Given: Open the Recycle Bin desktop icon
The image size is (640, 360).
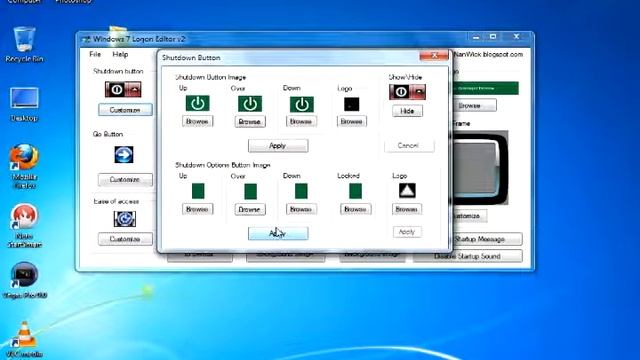Looking at the screenshot, I should (x=24, y=44).
